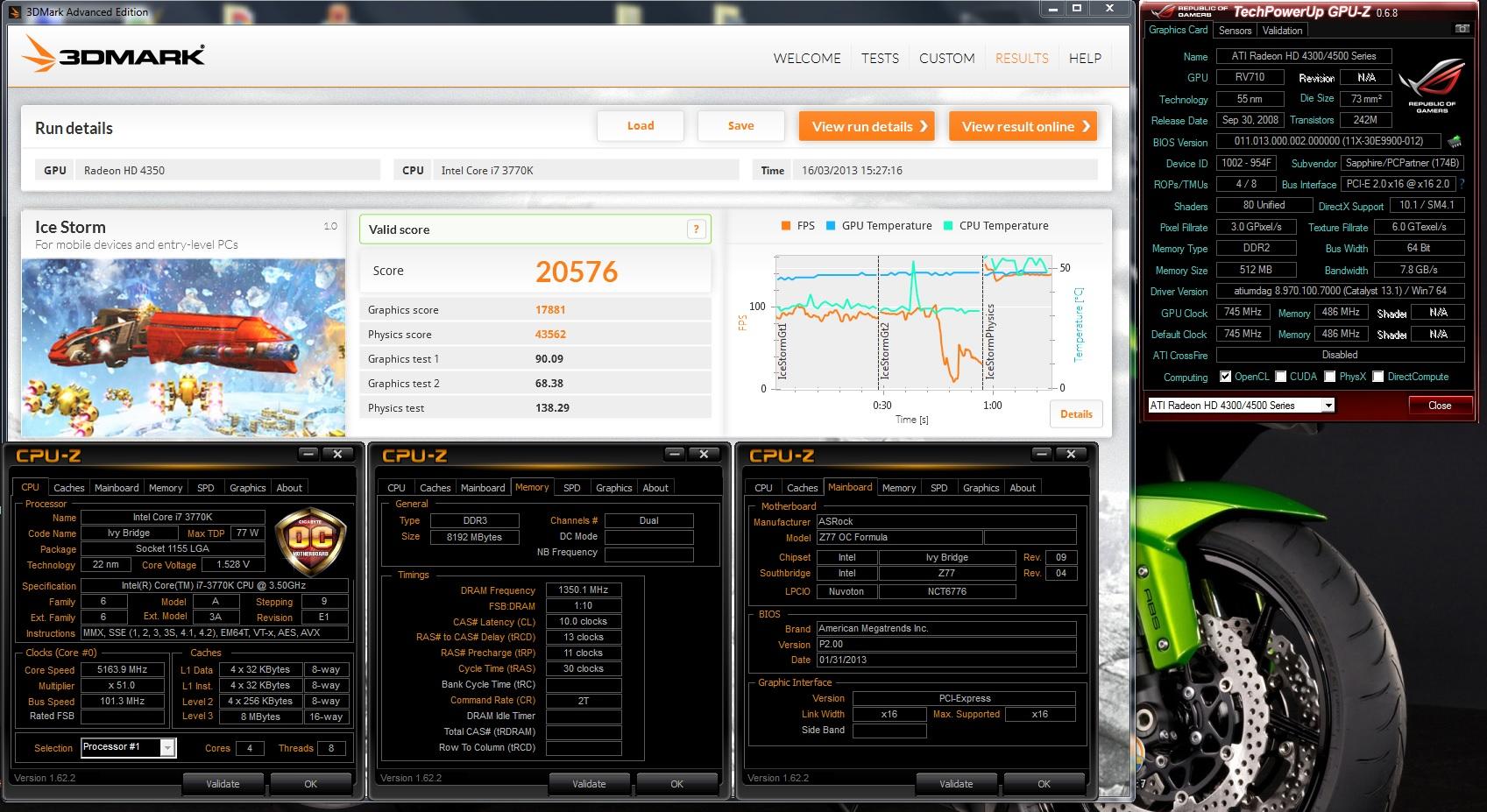This screenshot has height=812, width=1487.
Task: Click the Details button below the chart
Action: coord(1076,414)
